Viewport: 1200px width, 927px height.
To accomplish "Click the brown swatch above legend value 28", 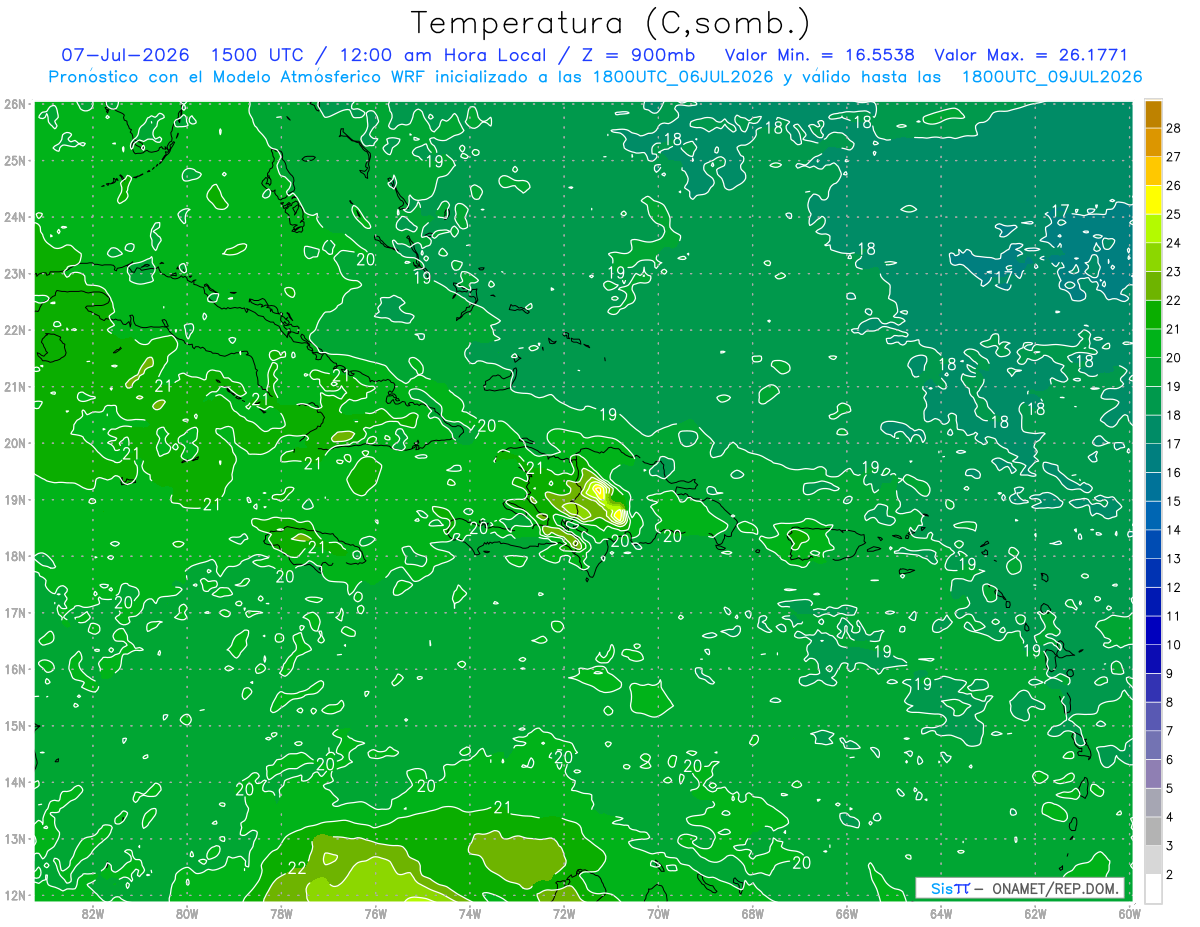I will (1153, 114).
